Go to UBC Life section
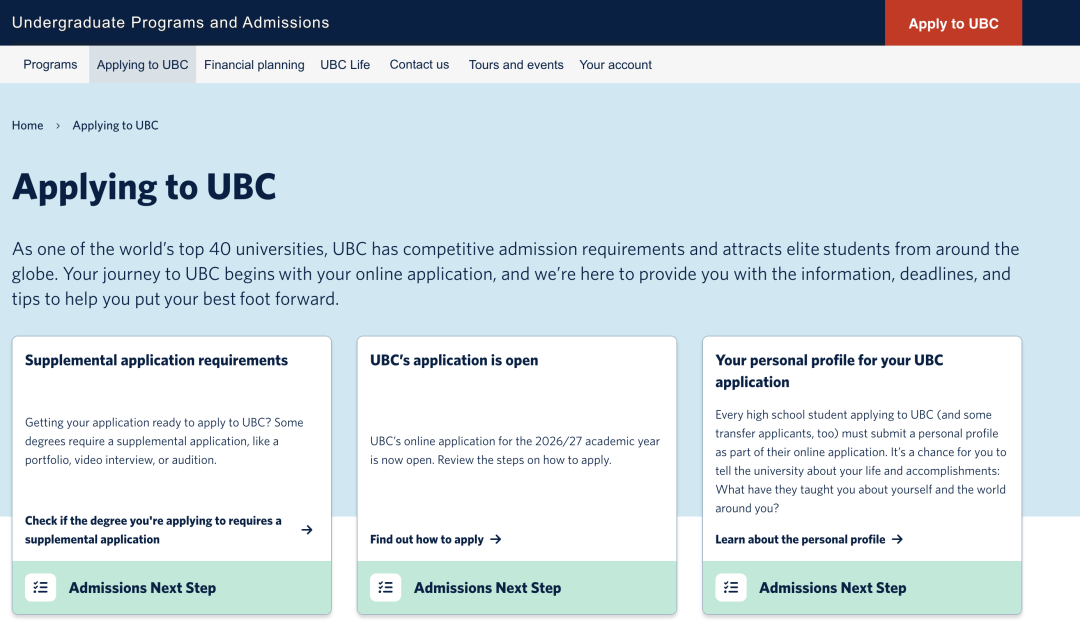This screenshot has width=1080, height=630. pyautogui.click(x=345, y=65)
